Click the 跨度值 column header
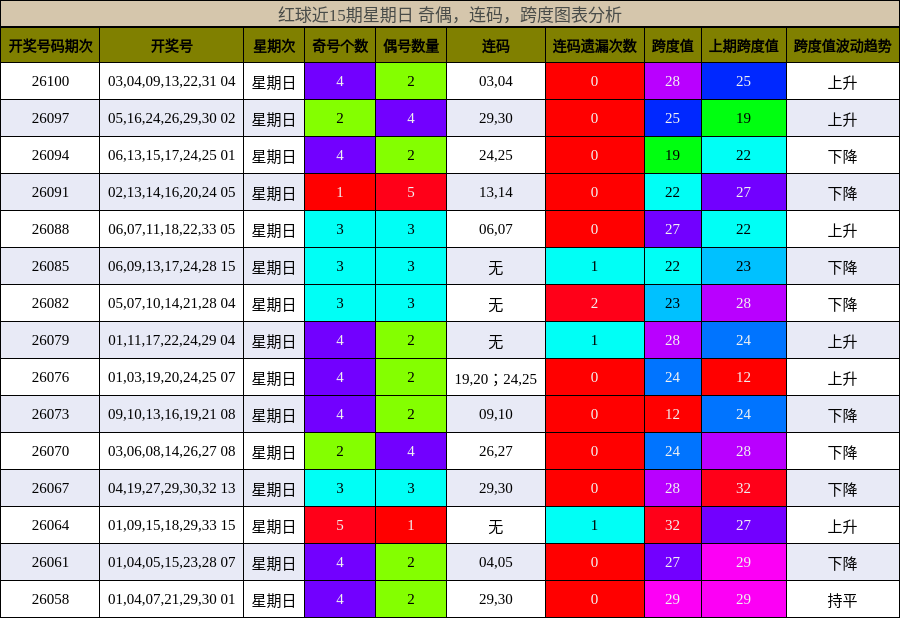The height and width of the screenshot is (618, 900). [673, 46]
